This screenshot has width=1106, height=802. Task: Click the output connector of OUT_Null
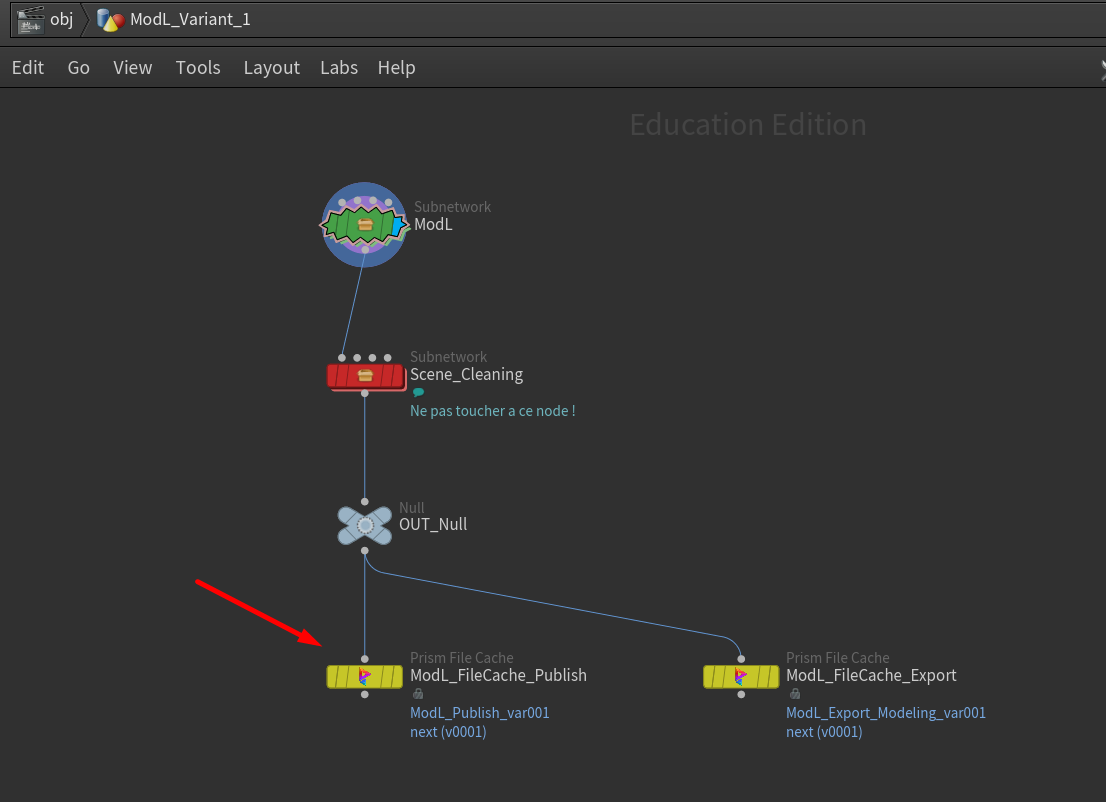pos(364,550)
